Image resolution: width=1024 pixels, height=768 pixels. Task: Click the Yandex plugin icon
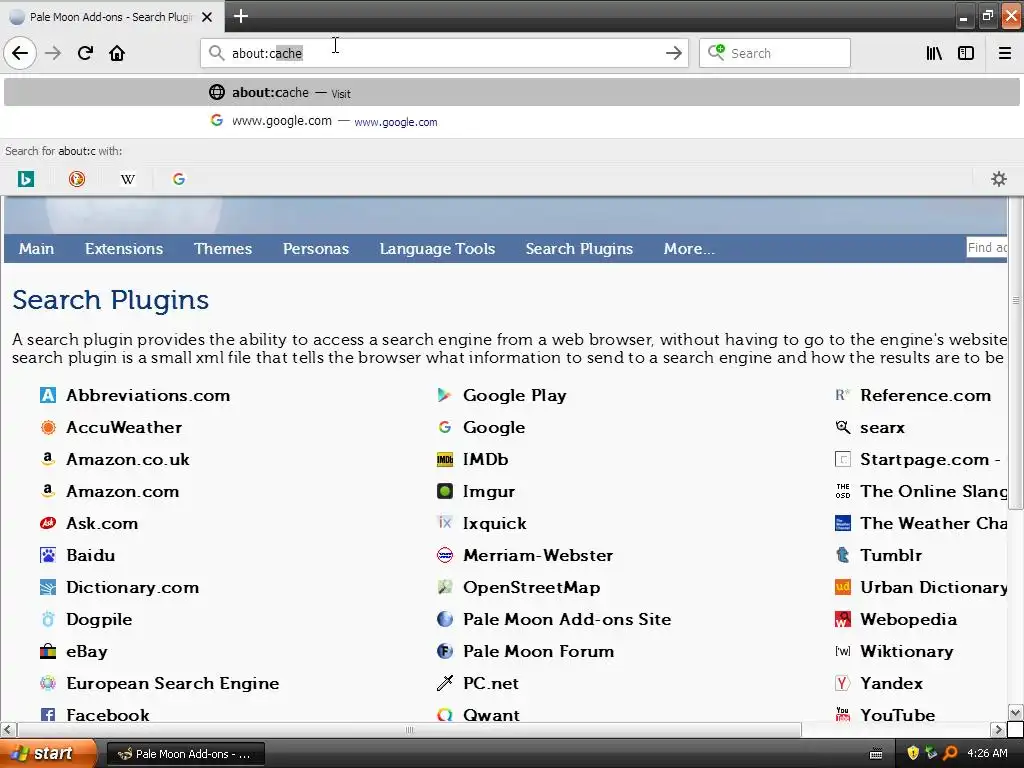(x=842, y=683)
